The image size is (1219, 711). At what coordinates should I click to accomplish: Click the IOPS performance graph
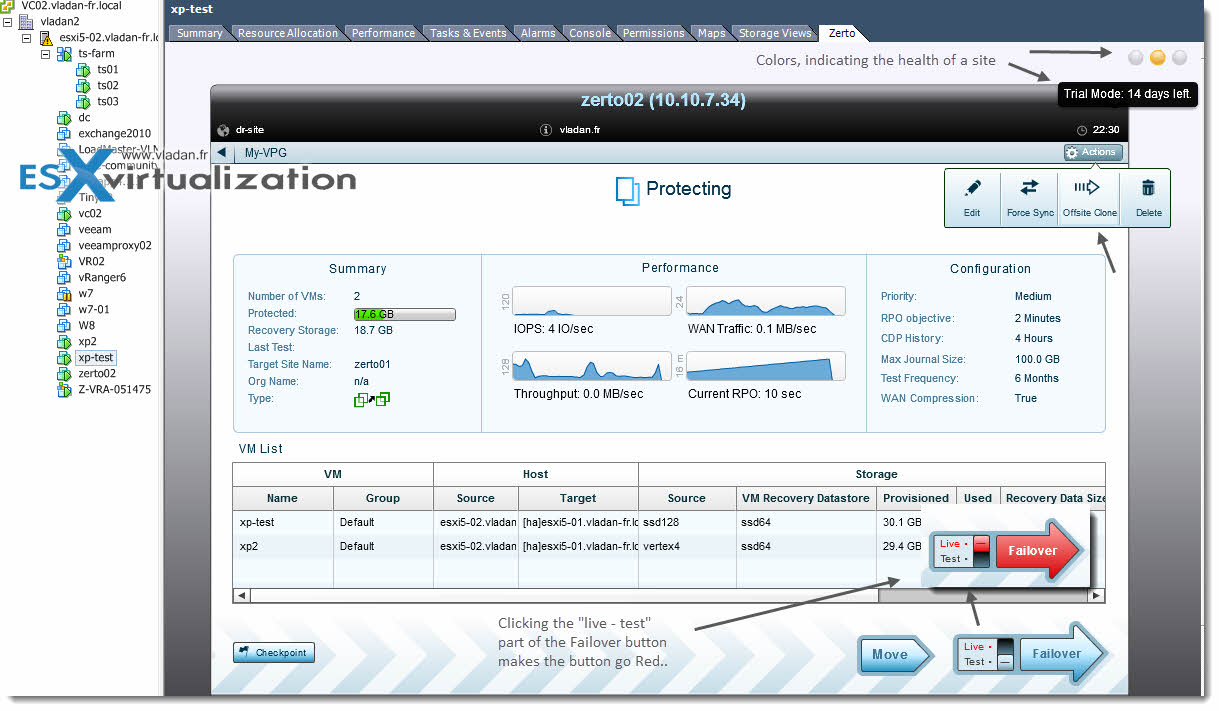point(592,301)
